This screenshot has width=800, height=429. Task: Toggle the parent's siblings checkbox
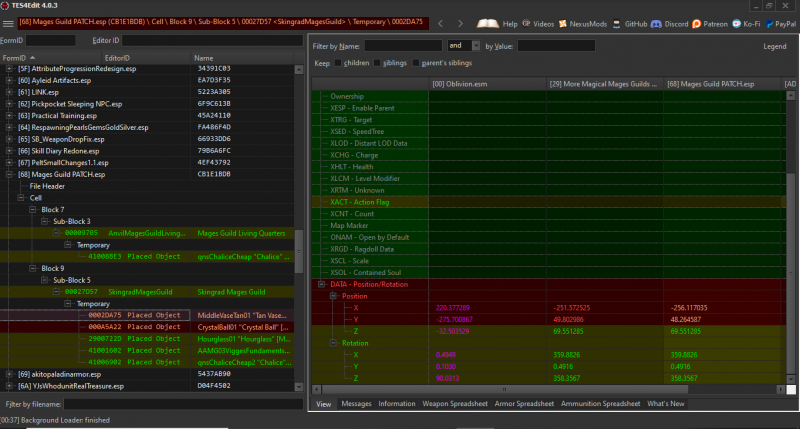pyautogui.click(x=416, y=63)
